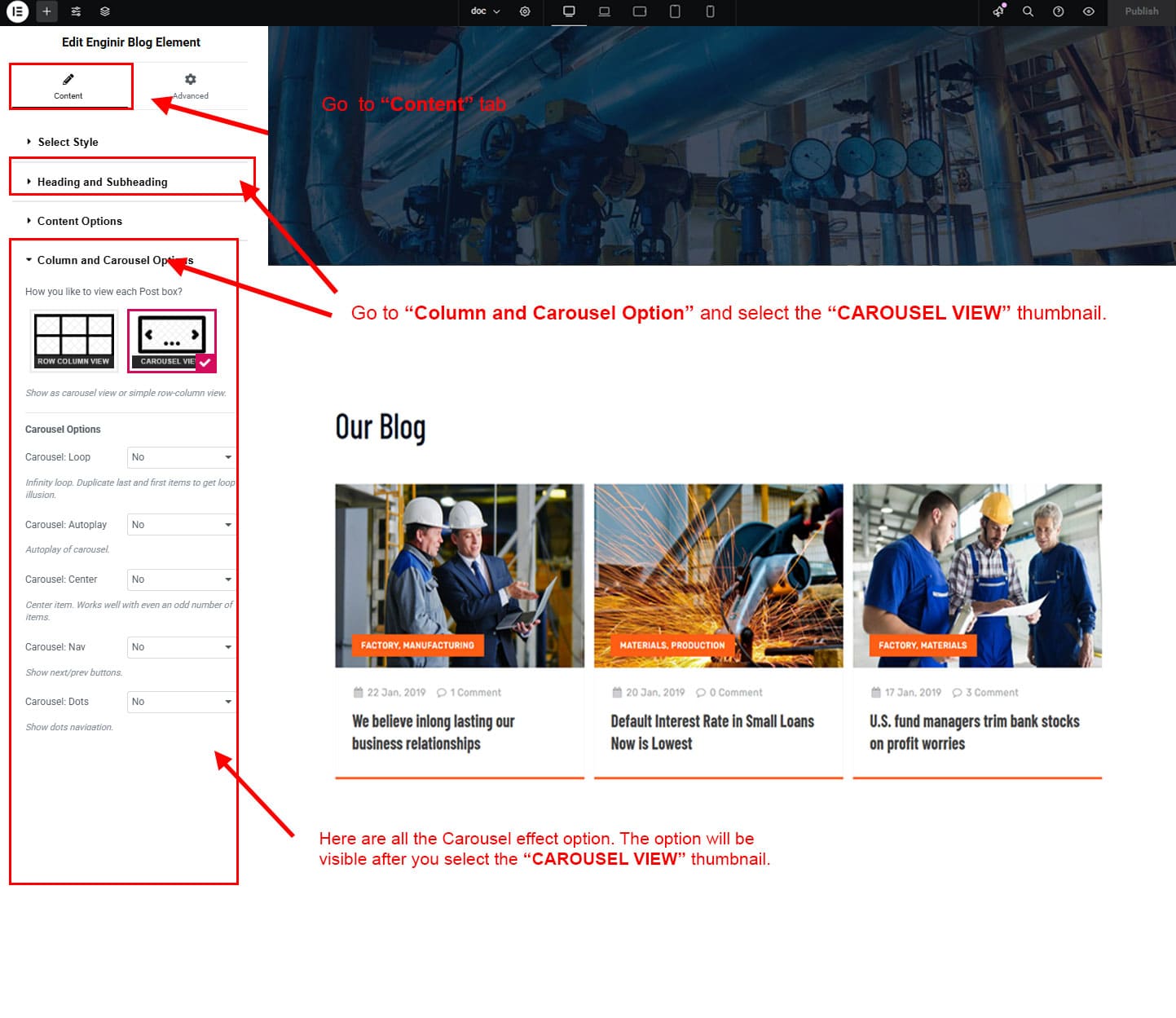
Task: Open Site Settings sliders icon
Action: coord(76,11)
